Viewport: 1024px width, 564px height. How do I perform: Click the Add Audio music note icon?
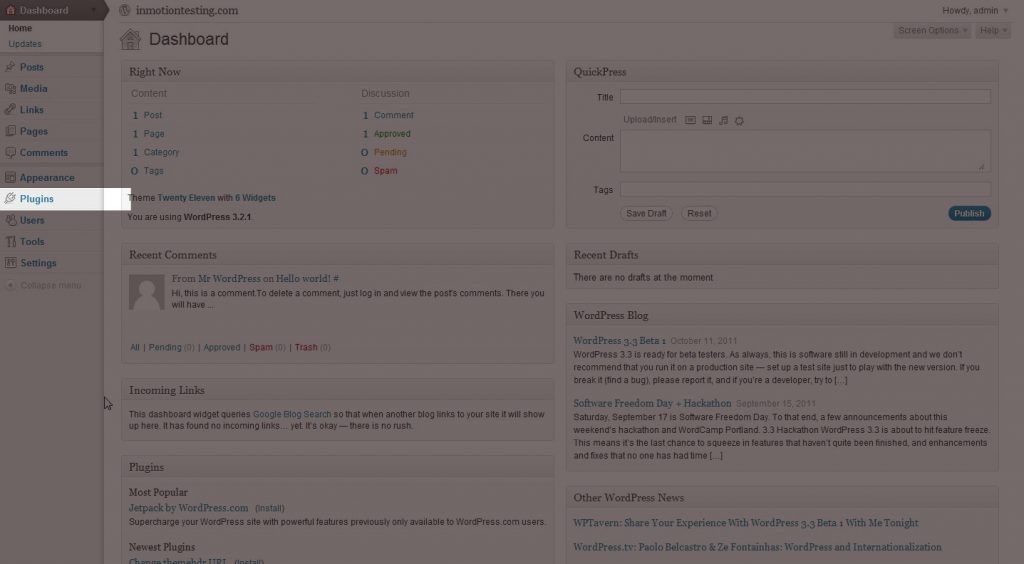[723, 121]
